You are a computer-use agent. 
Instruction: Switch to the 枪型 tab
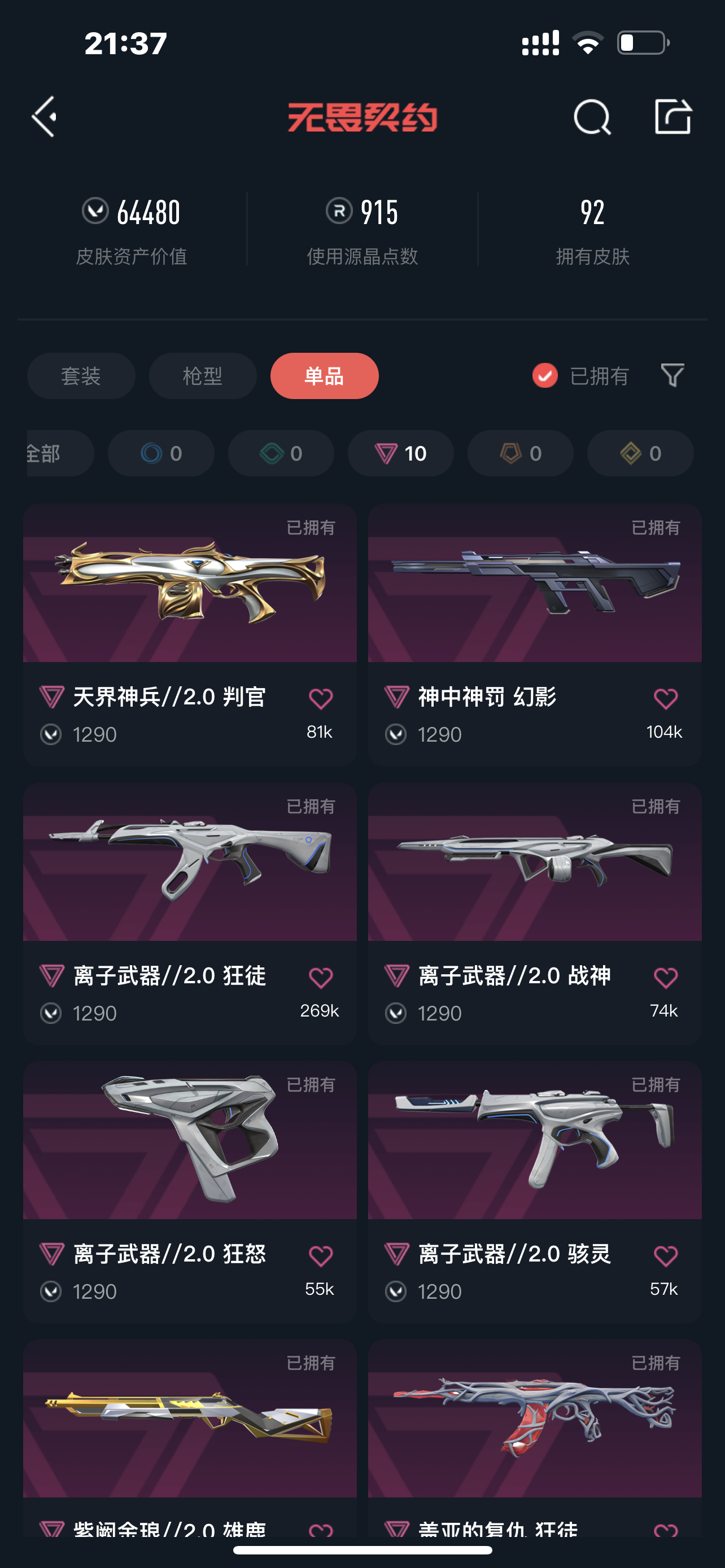[203, 376]
